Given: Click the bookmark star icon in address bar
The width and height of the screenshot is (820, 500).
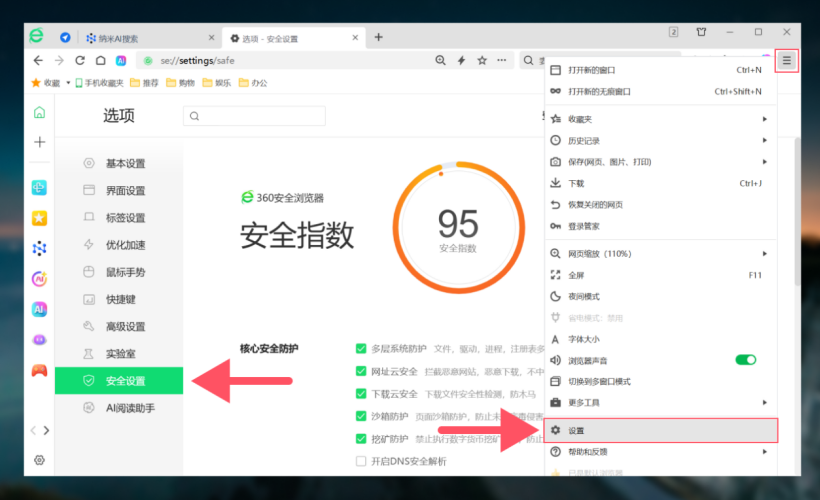Looking at the screenshot, I should coord(482,60).
